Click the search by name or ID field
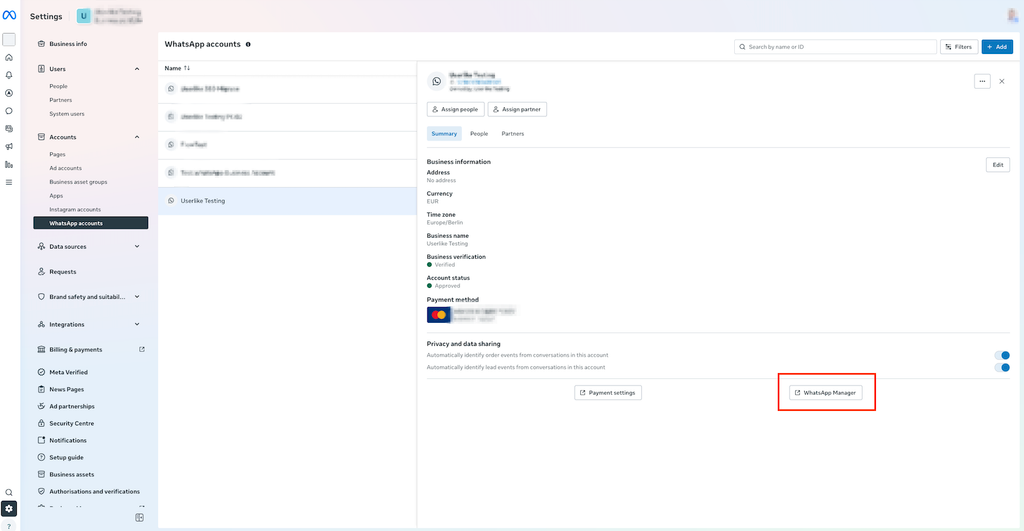Image resolution: width=1024 pixels, height=531 pixels. pyautogui.click(x=835, y=47)
